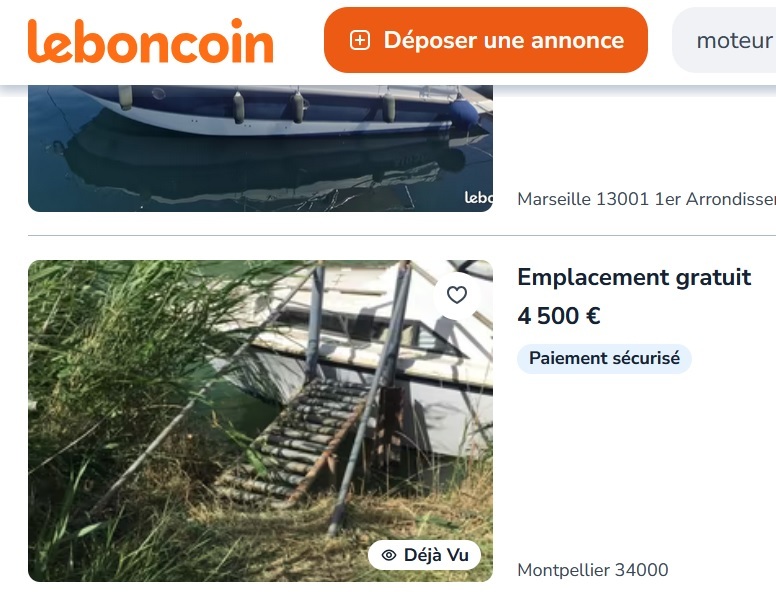Click the Montpellier 34000 location text
The height and width of the screenshot is (602, 776).
(592, 570)
